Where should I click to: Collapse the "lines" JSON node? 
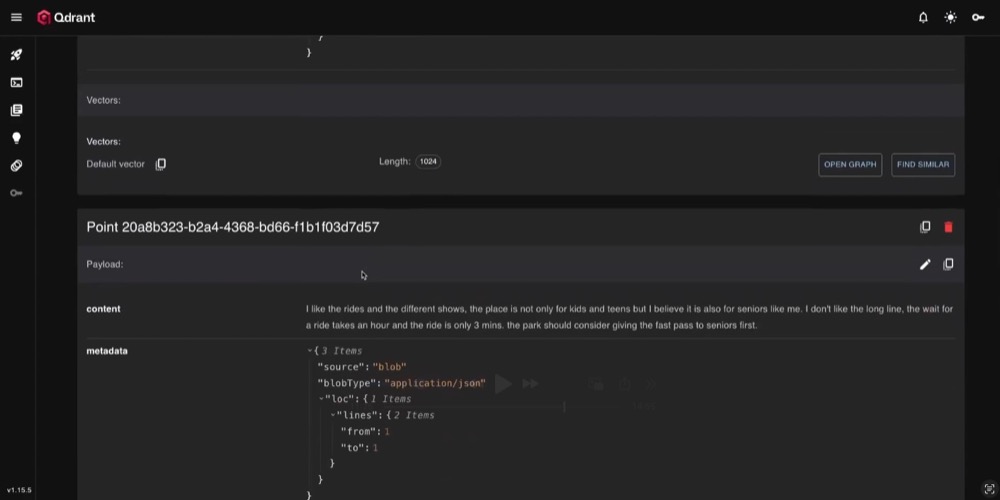tap(333, 415)
